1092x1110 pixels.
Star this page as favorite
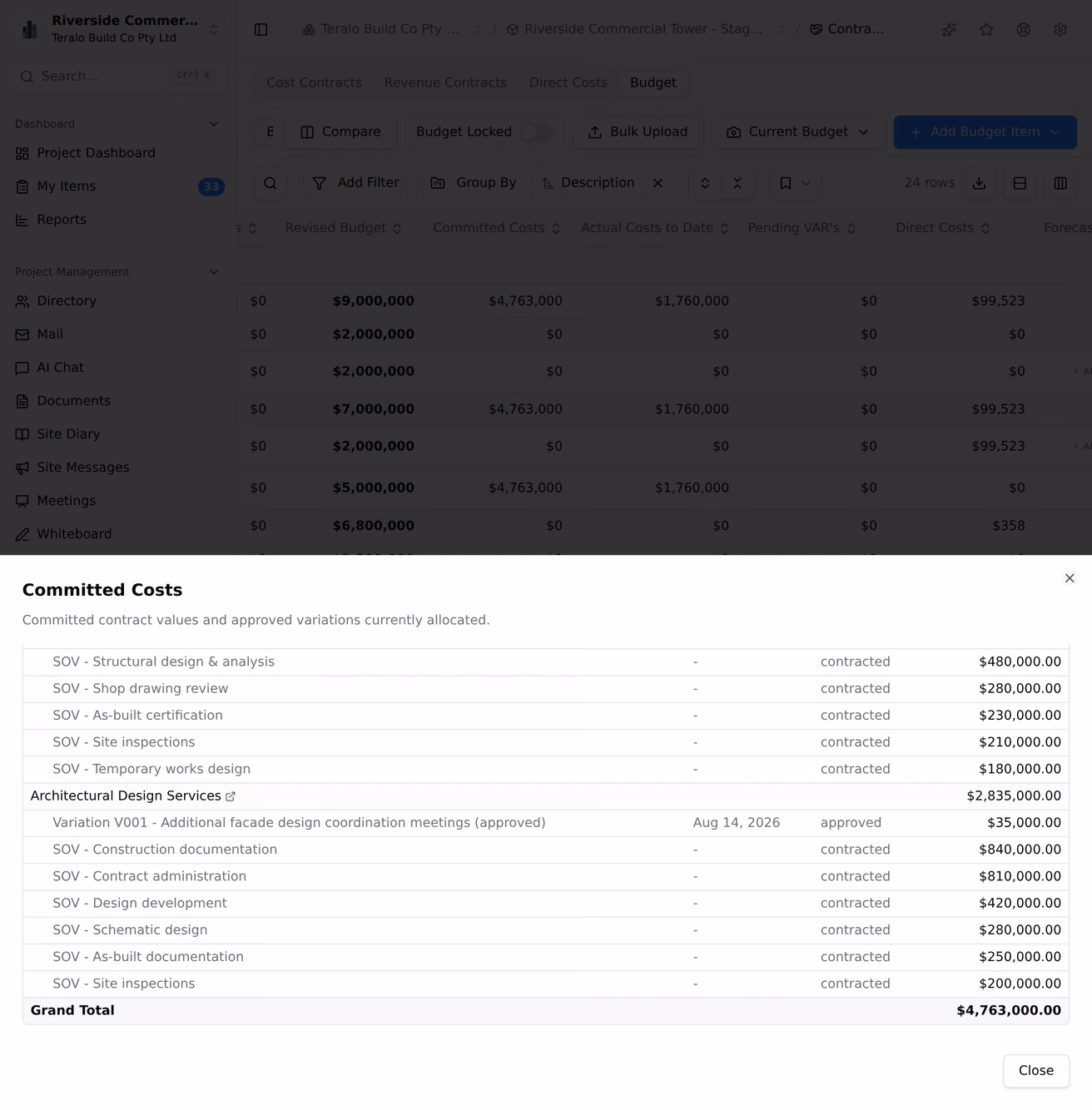click(986, 29)
